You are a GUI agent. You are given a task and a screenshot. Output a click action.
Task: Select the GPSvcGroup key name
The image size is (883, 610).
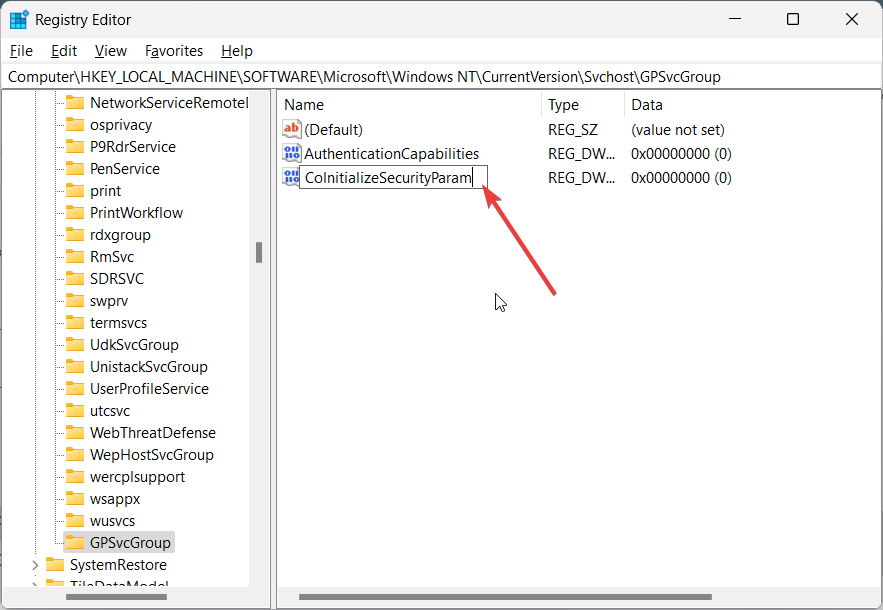point(130,542)
